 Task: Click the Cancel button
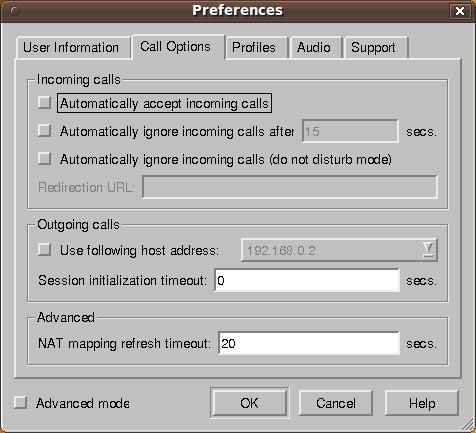(x=336, y=403)
